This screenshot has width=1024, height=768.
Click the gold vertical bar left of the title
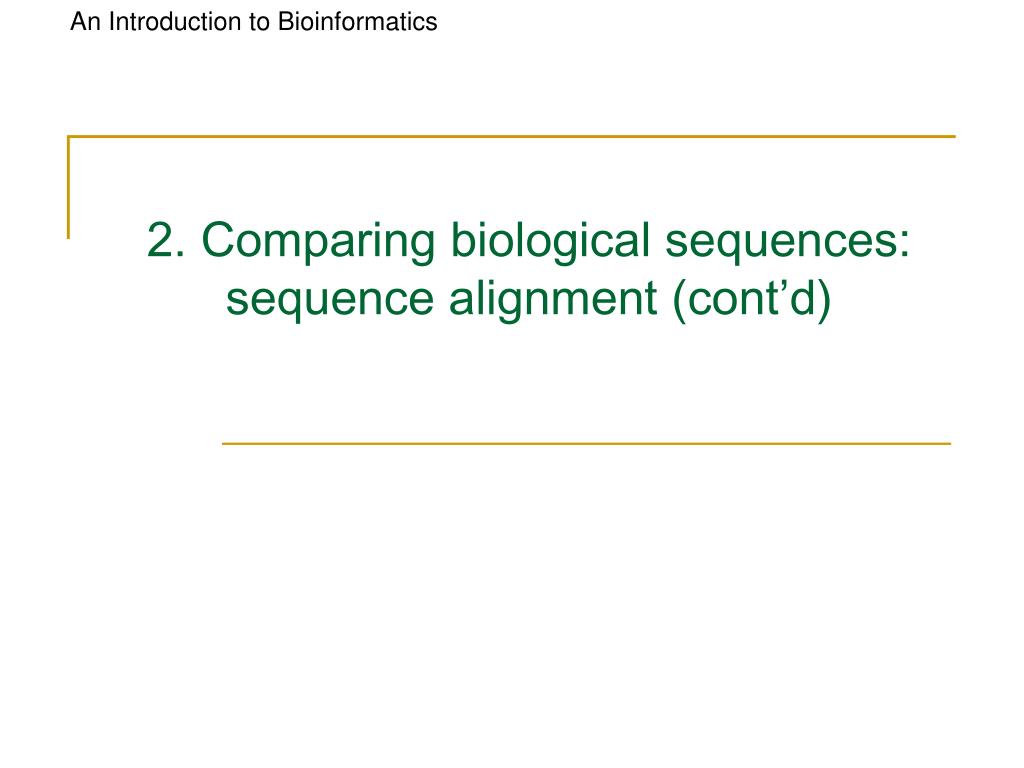[69, 187]
